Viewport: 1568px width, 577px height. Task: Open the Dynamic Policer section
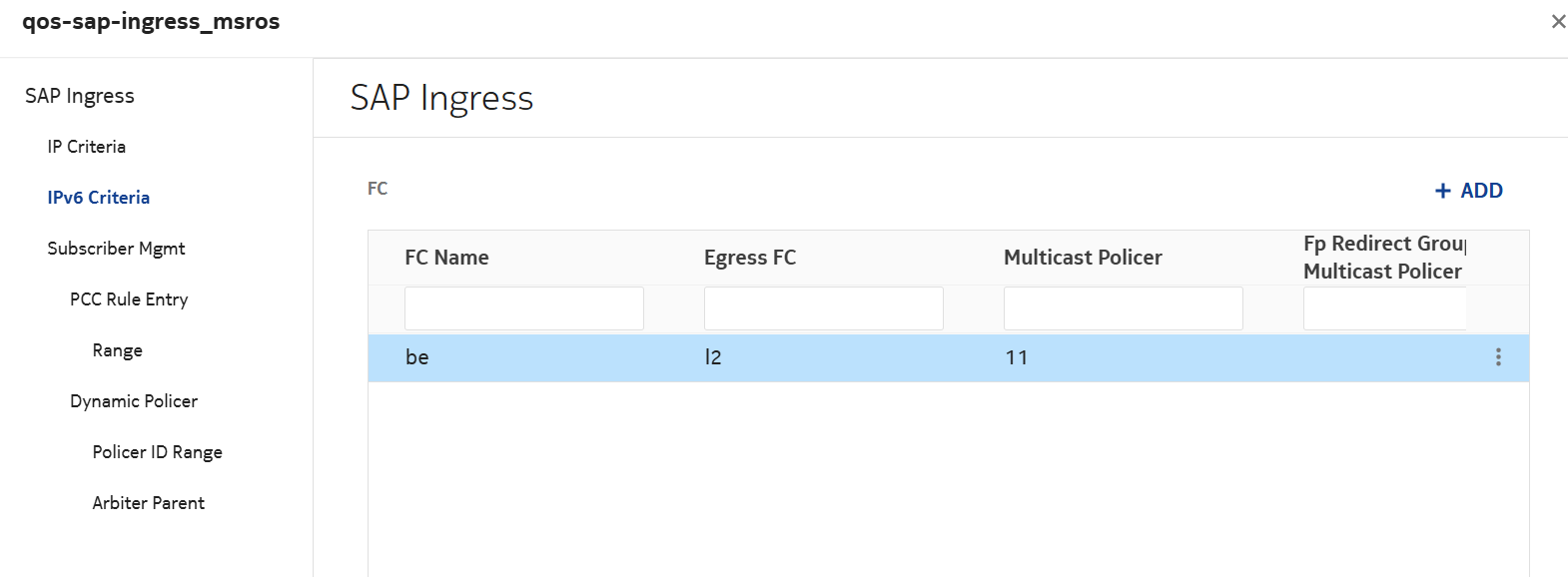tap(134, 401)
